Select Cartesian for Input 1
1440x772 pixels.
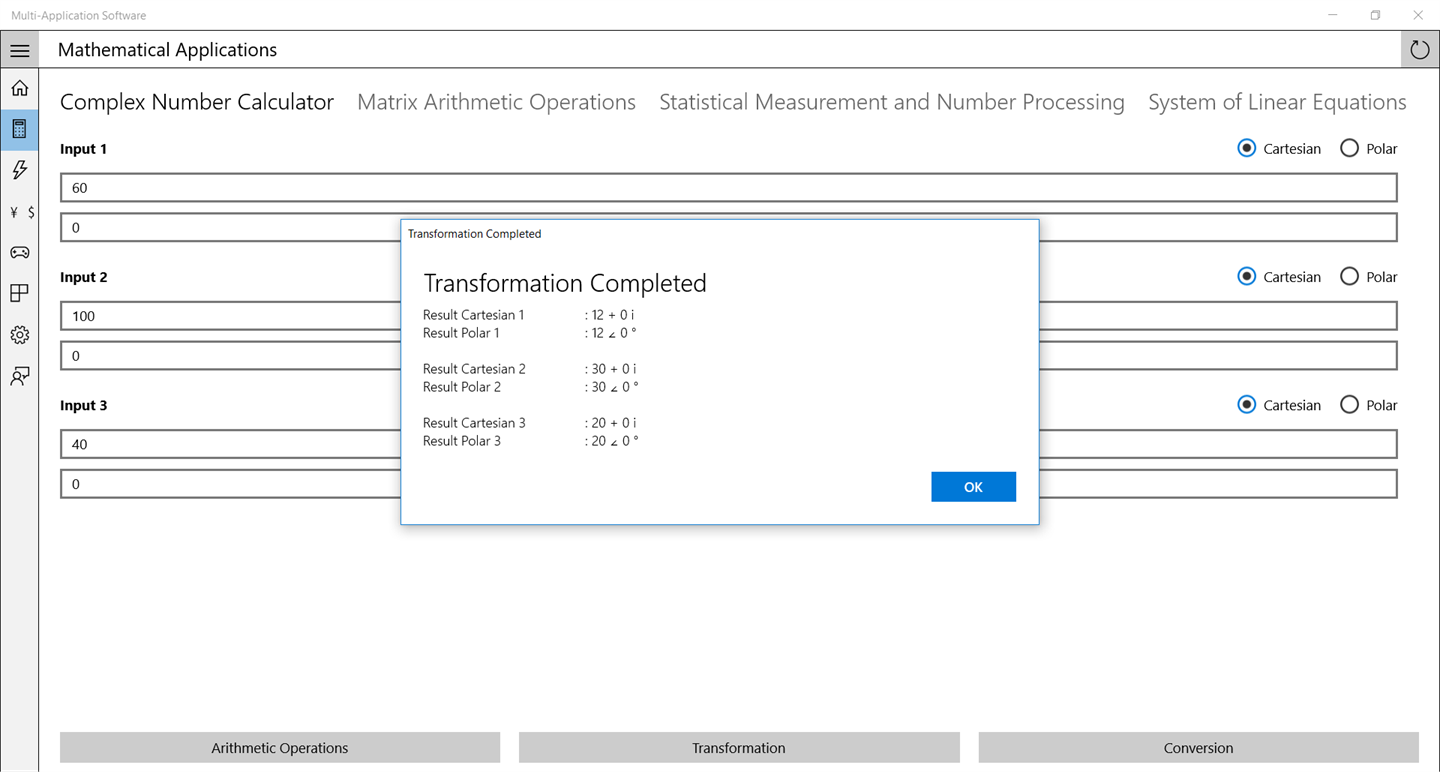(1279, 148)
